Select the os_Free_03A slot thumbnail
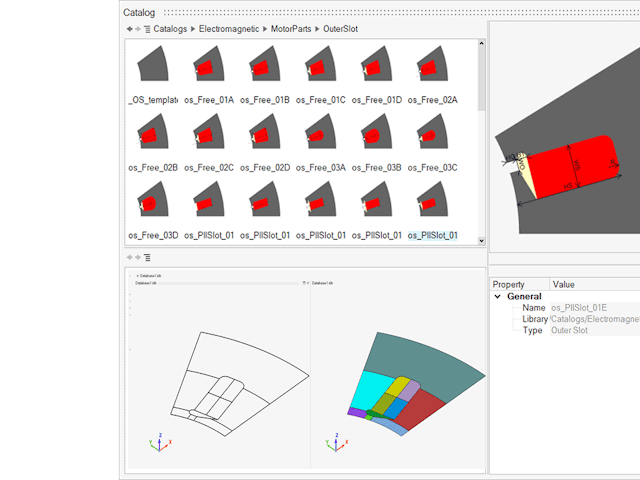This screenshot has height=480, width=640. (x=321, y=131)
